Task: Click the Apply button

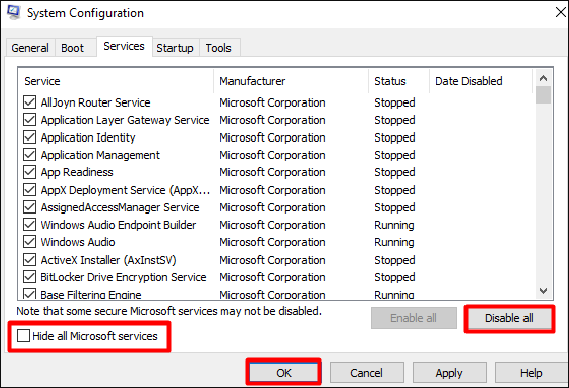Action: click(449, 373)
